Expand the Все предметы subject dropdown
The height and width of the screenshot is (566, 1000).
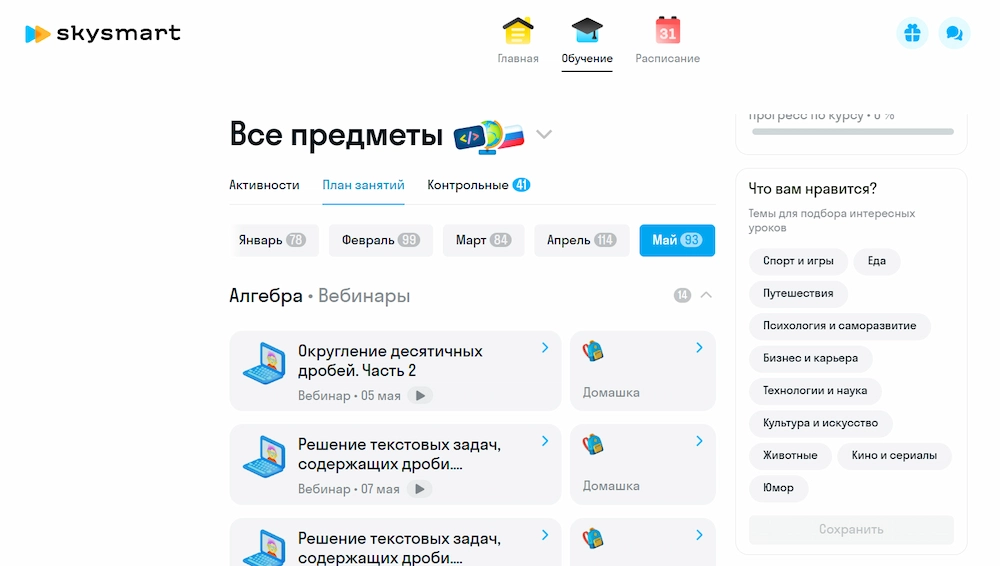[544, 134]
